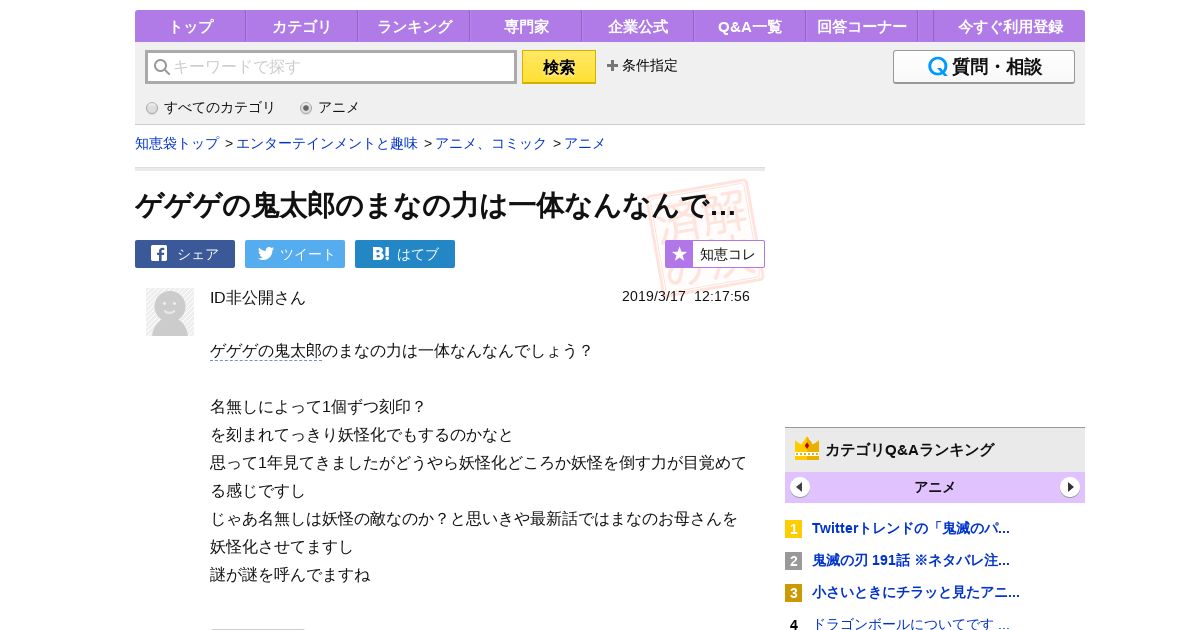Select the すべてのカテゴリ radio button

(152, 108)
